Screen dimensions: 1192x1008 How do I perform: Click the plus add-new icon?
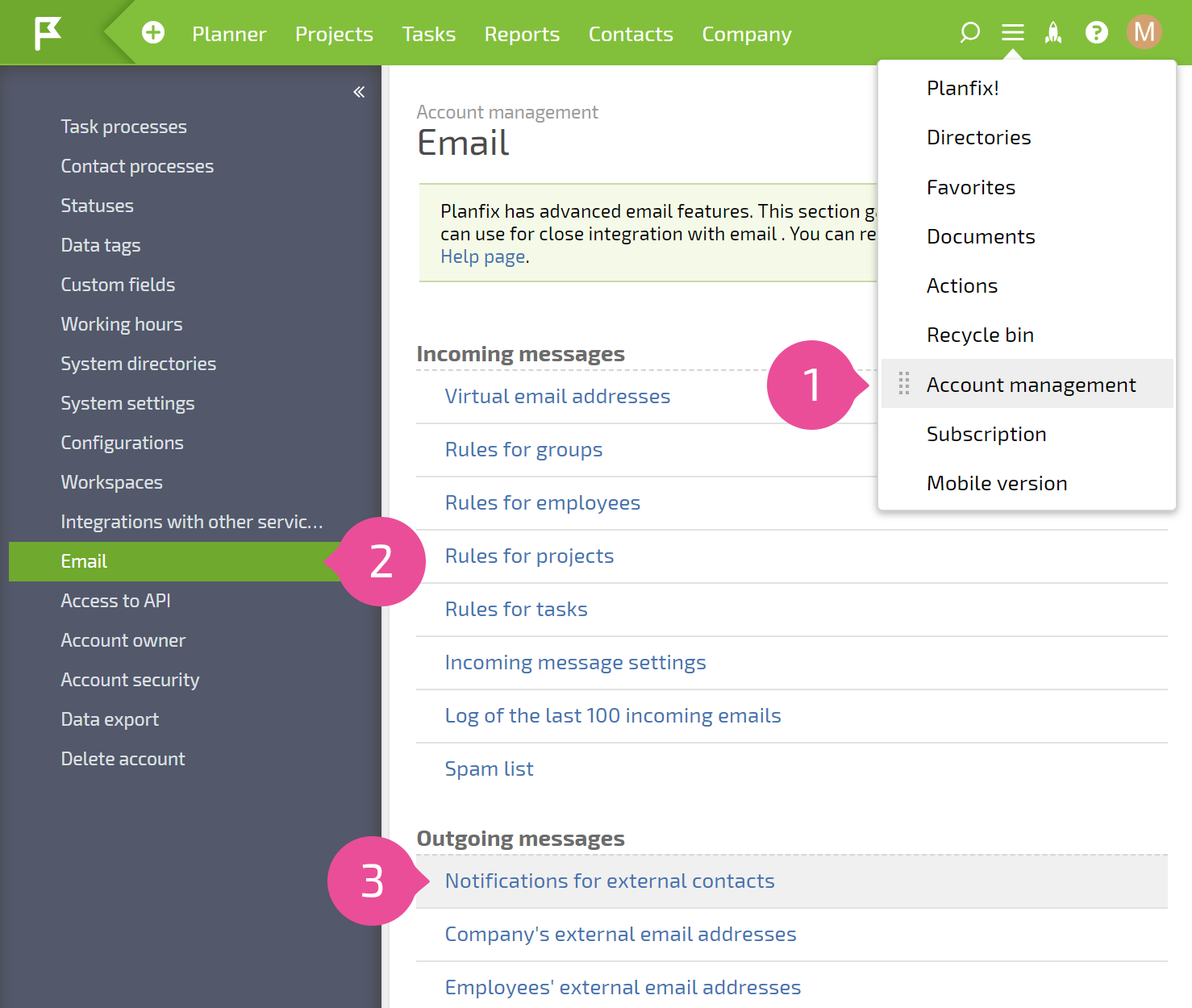pyautogui.click(x=153, y=33)
